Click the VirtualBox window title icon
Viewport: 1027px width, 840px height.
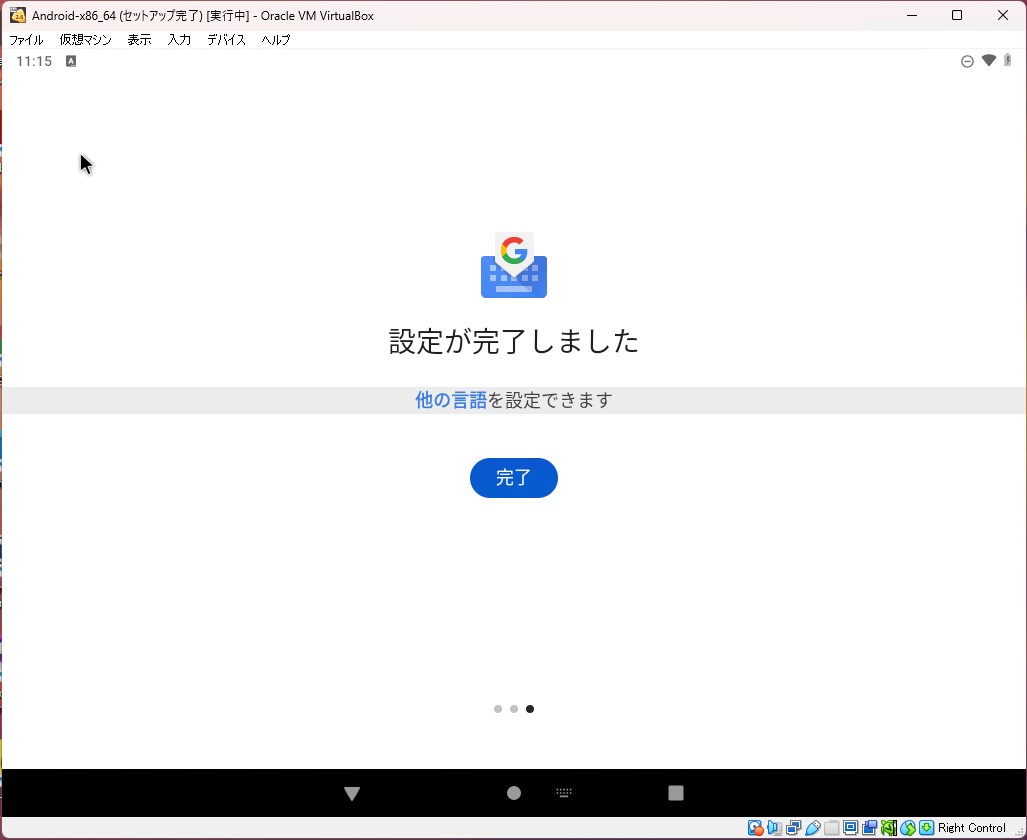click(x=18, y=15)
